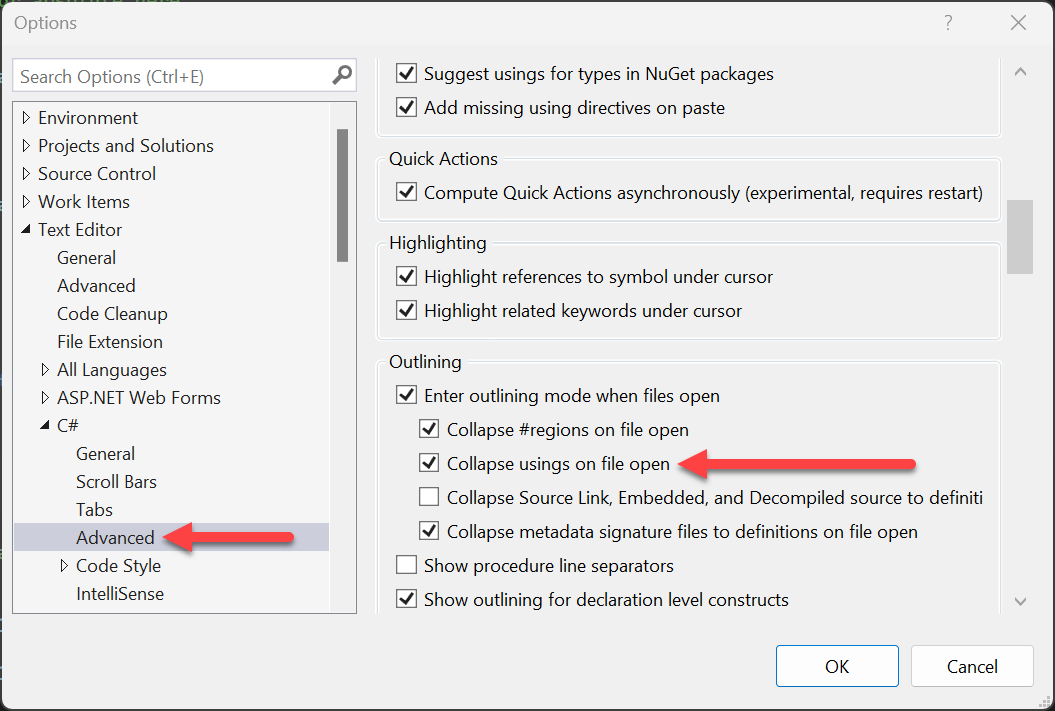
Task: Click the search magnifier icon
Action: [342, 75]
